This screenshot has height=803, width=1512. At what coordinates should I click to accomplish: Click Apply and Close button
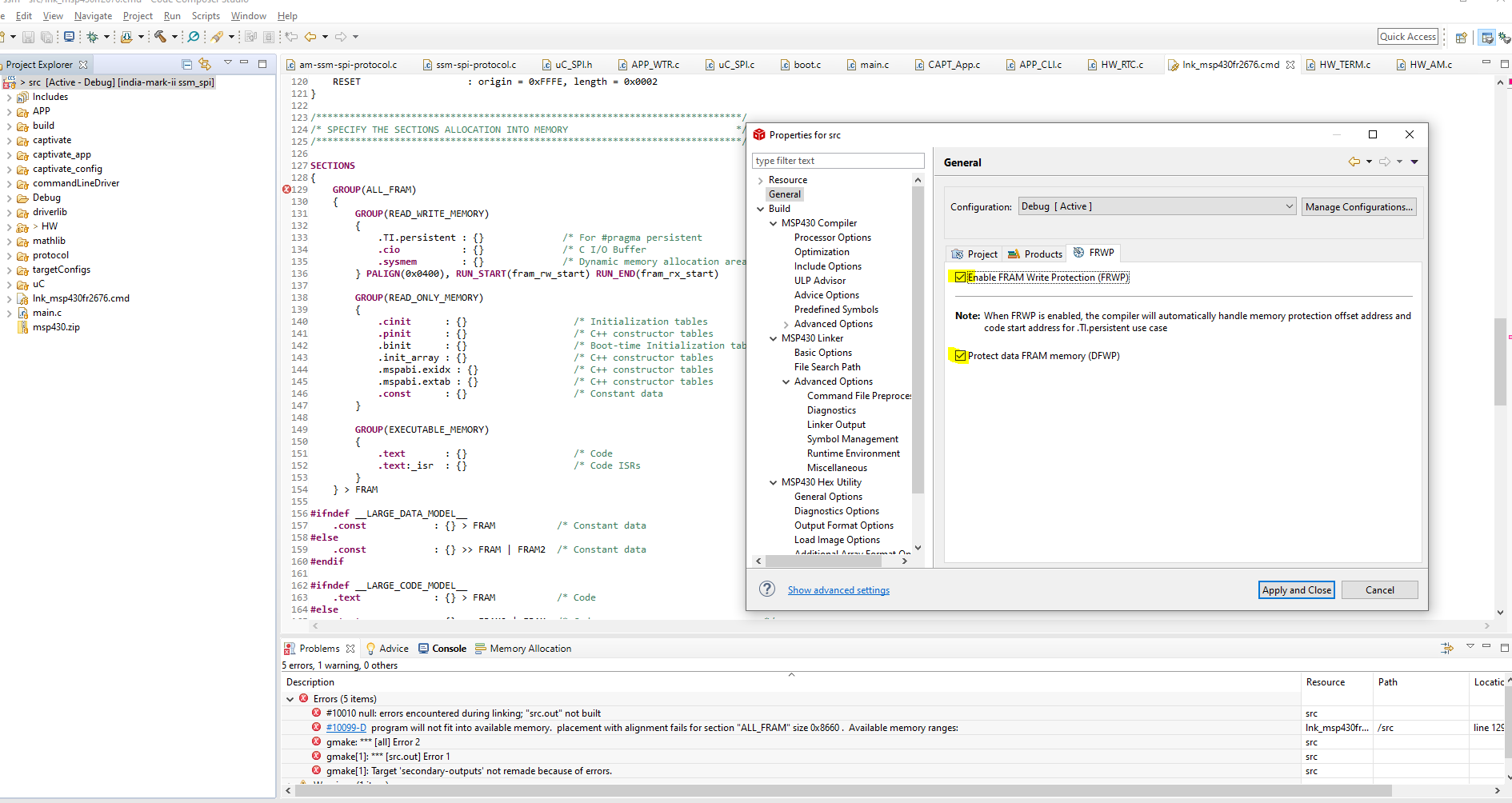coord(1296,590)
